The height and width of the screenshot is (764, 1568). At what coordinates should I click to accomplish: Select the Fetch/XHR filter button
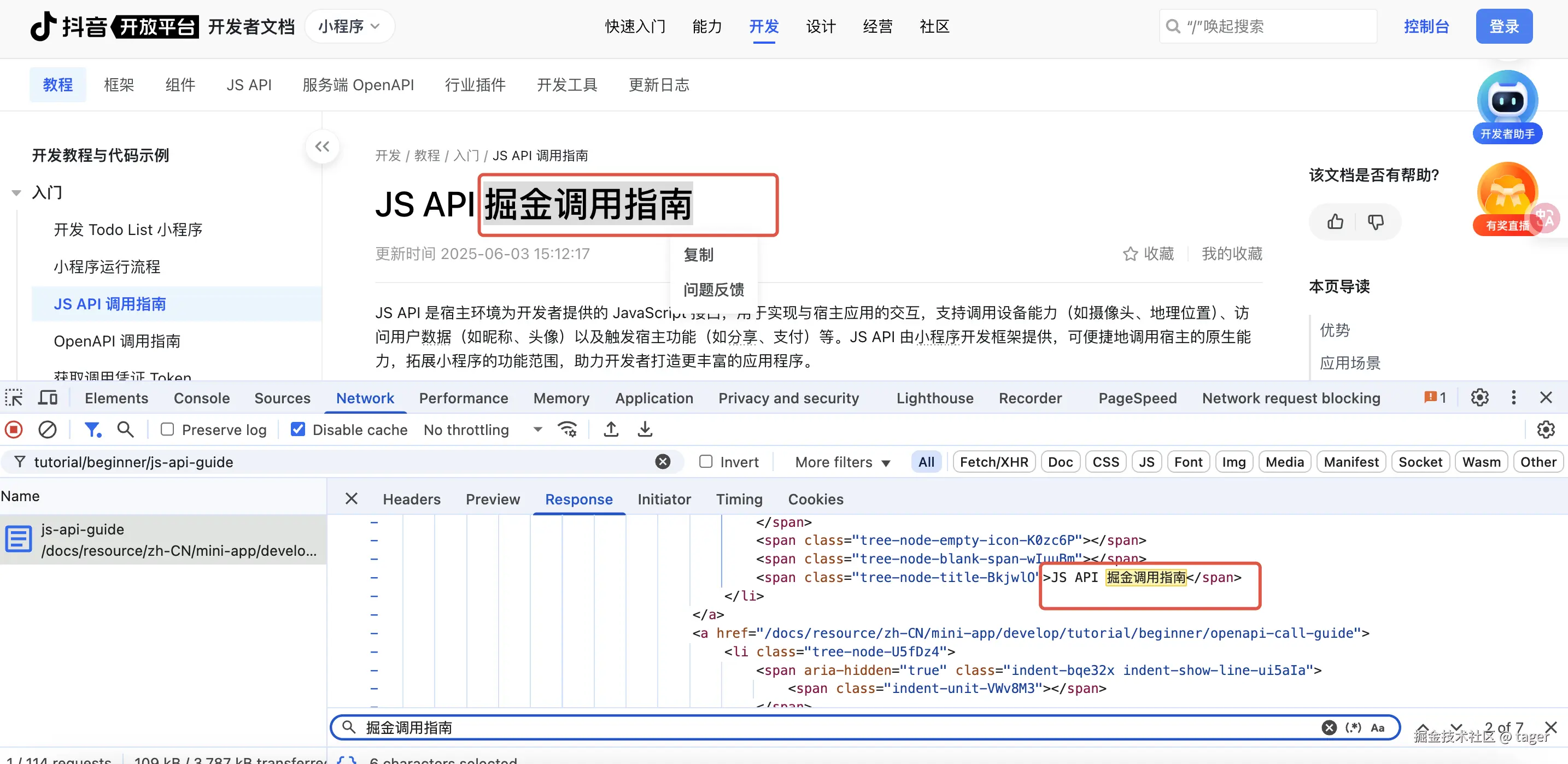click(993, 462)
